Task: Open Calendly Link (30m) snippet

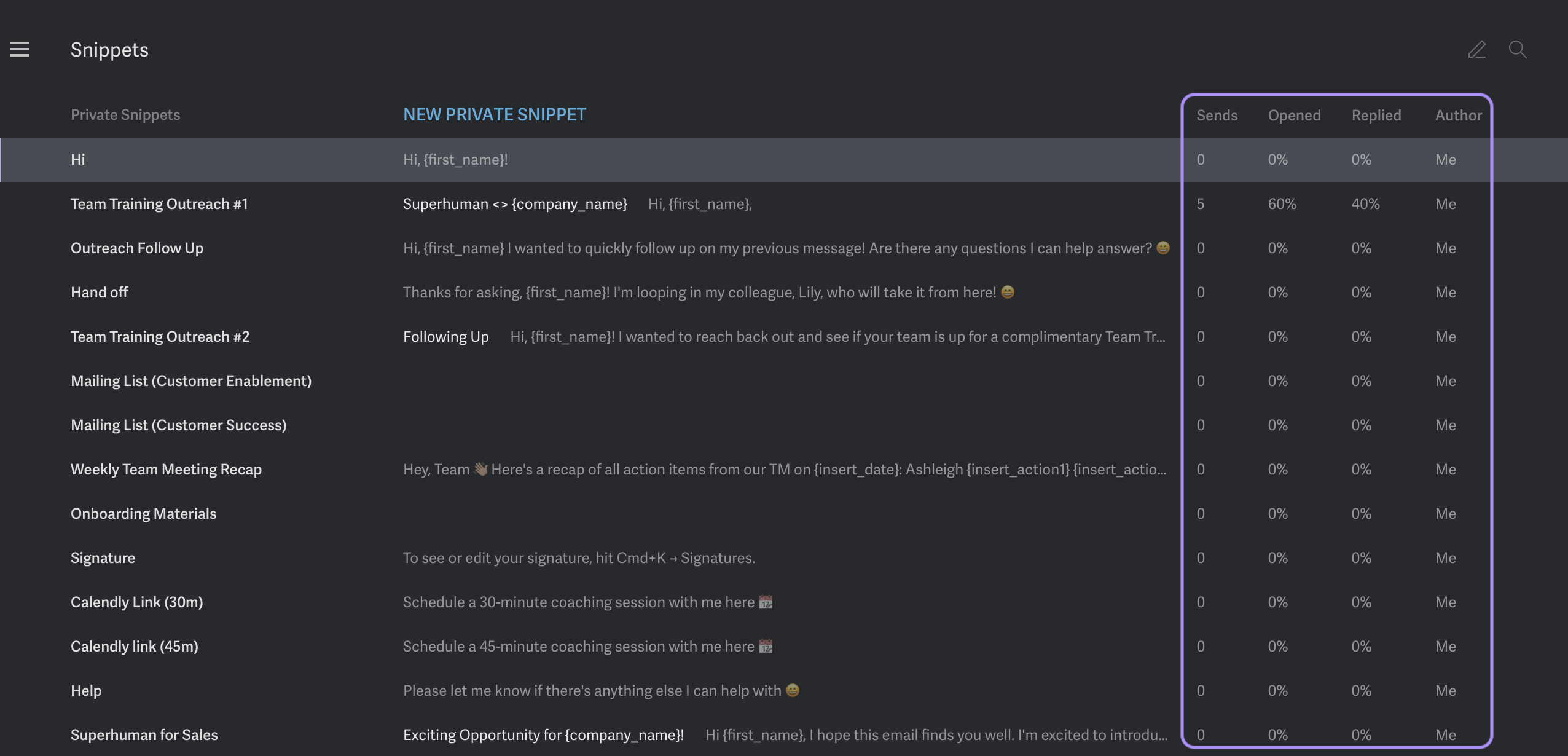Action: (x=136, y=602)
